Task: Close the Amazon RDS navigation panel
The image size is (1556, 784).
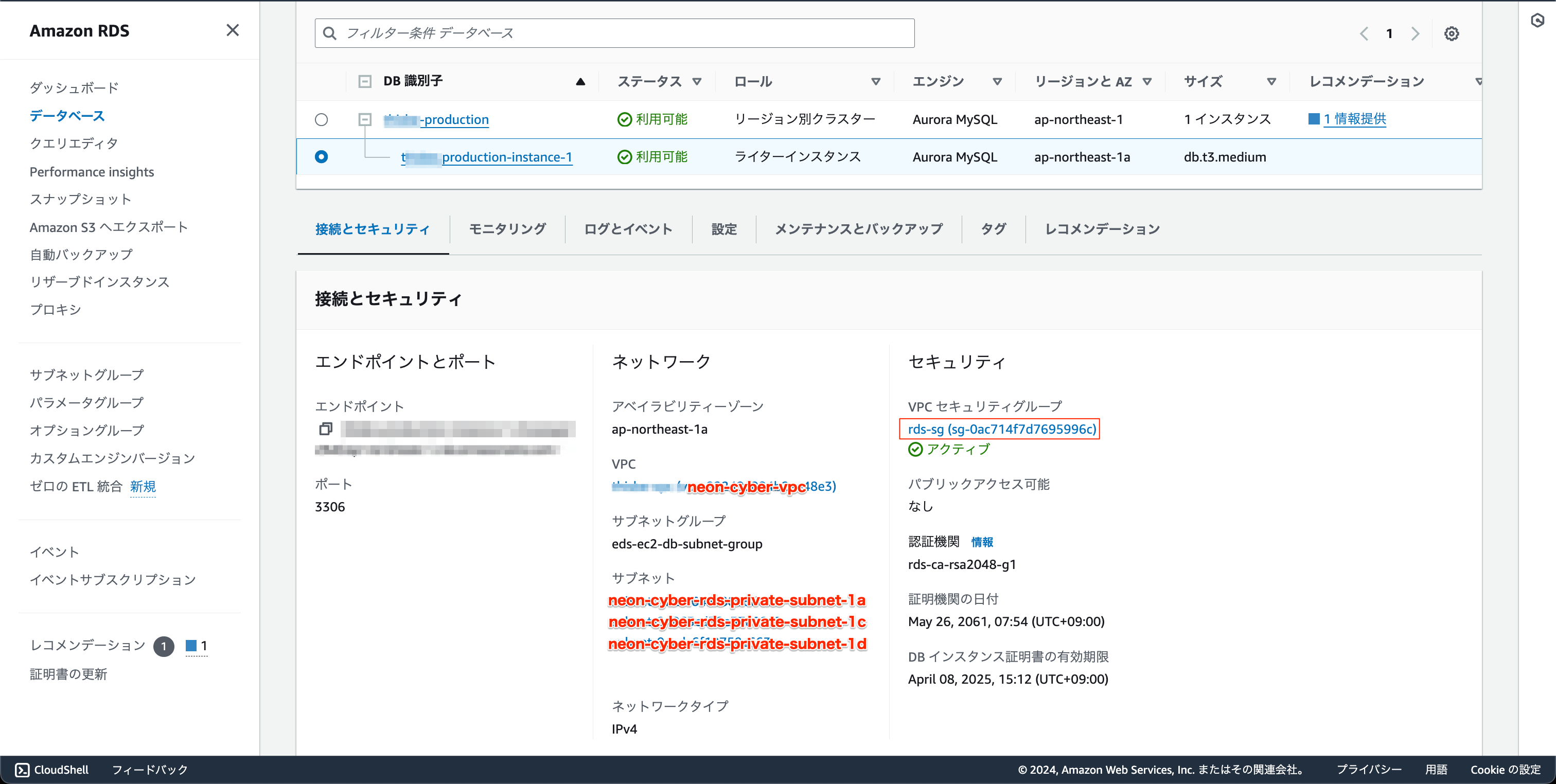Action: coord(233,30)
